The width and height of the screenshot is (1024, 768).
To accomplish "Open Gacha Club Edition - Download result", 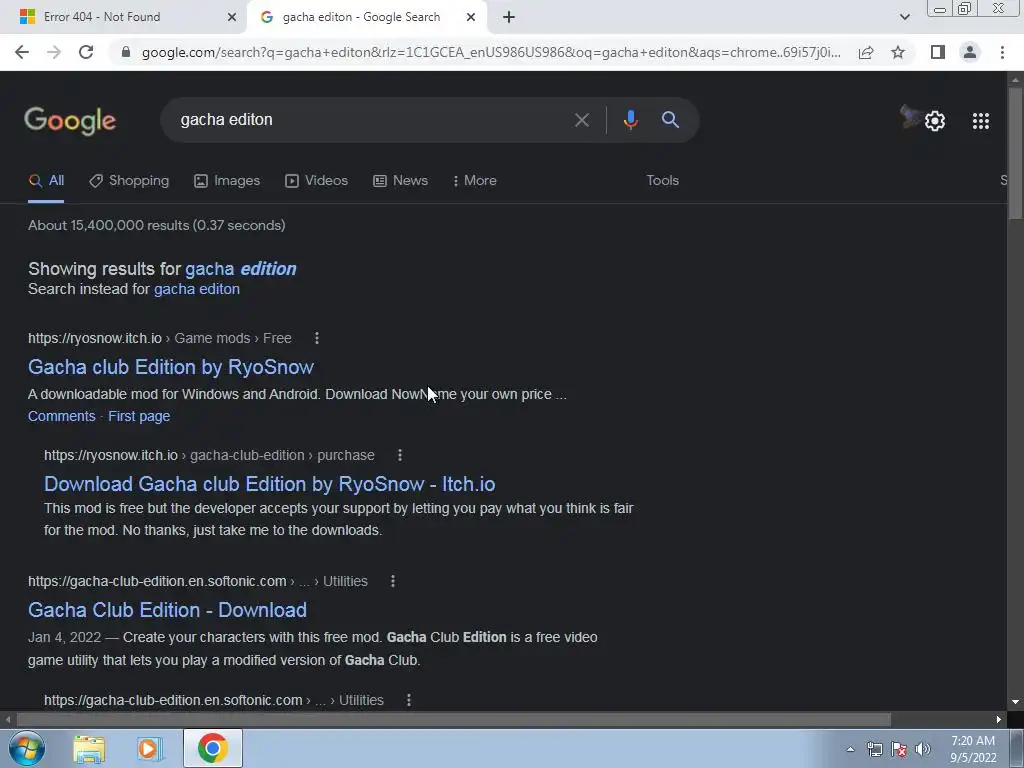I will pyautogui.click(x=167, y=610).
